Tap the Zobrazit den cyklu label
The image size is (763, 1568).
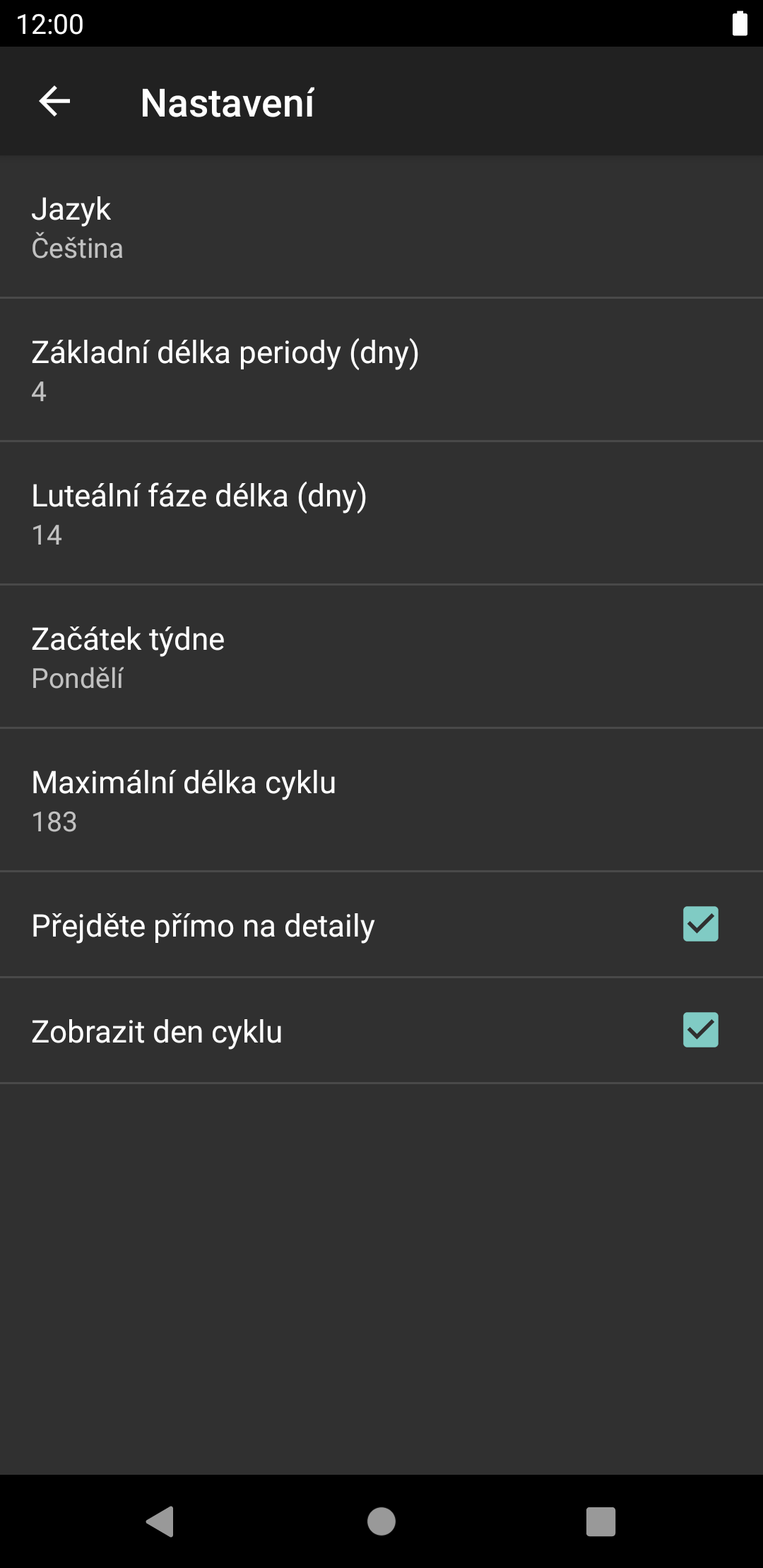coord(157,1032)
